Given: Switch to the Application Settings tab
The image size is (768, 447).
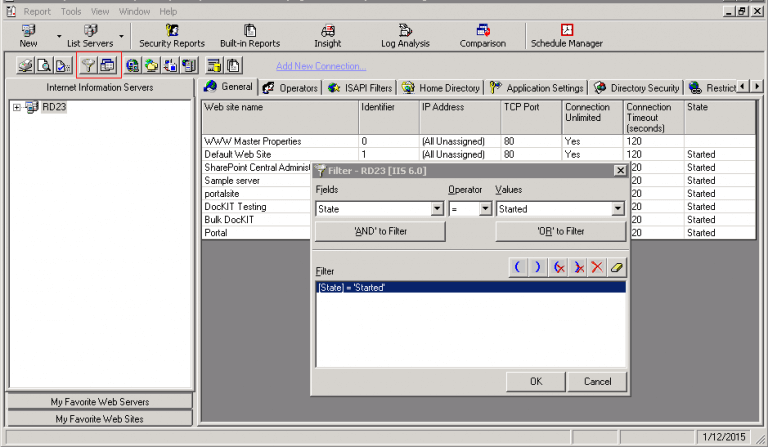Looking at the screenshot, I should [537, 88].
